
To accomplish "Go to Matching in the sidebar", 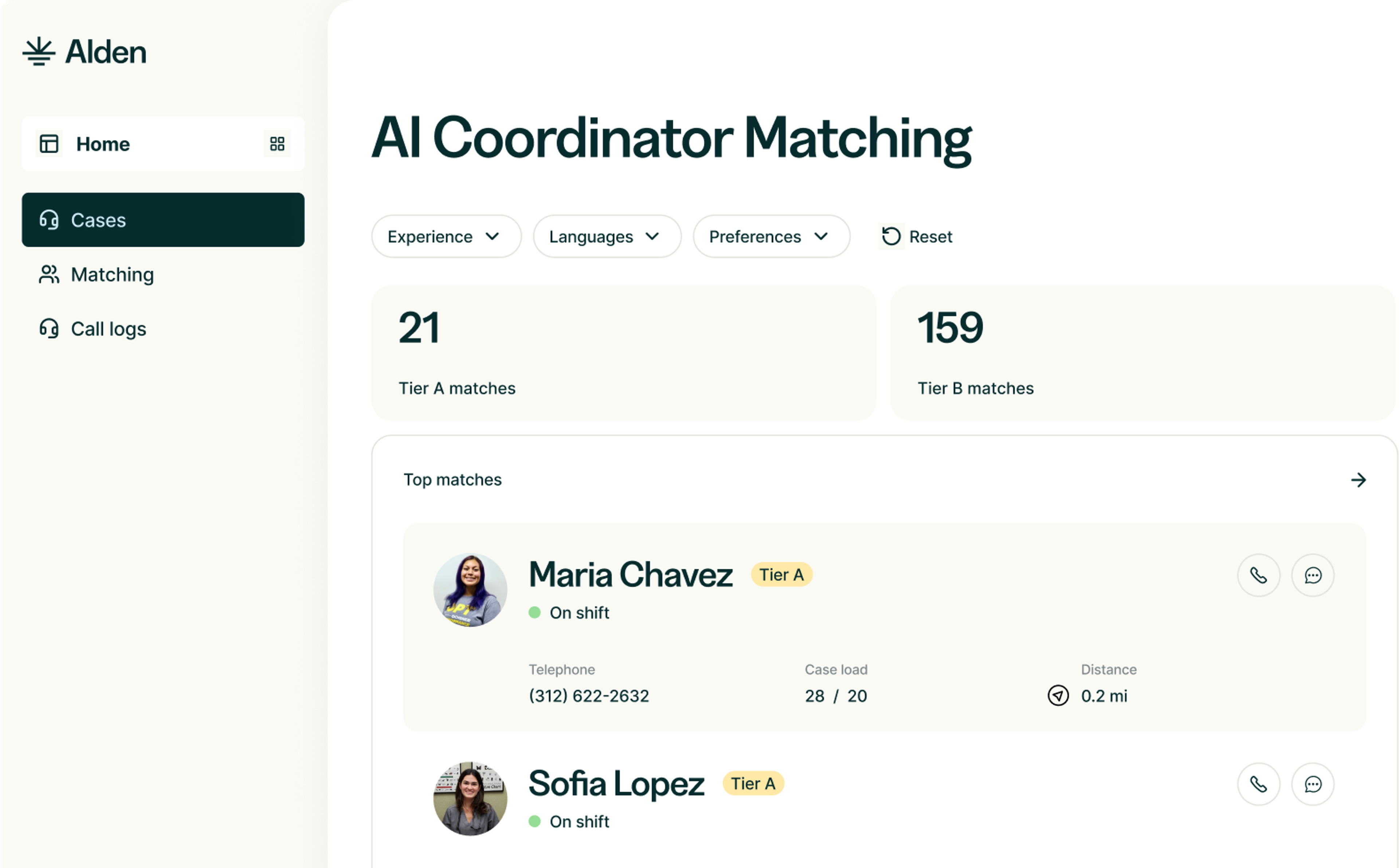I will [x=163, y=274].
